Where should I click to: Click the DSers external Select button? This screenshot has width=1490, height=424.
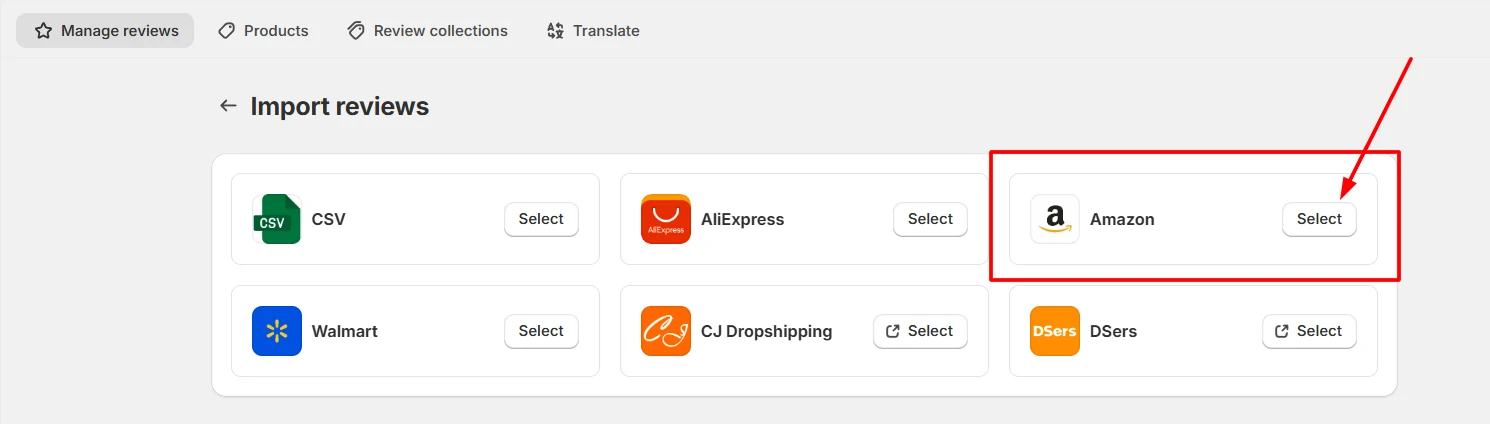click(x=1309, y=331)
